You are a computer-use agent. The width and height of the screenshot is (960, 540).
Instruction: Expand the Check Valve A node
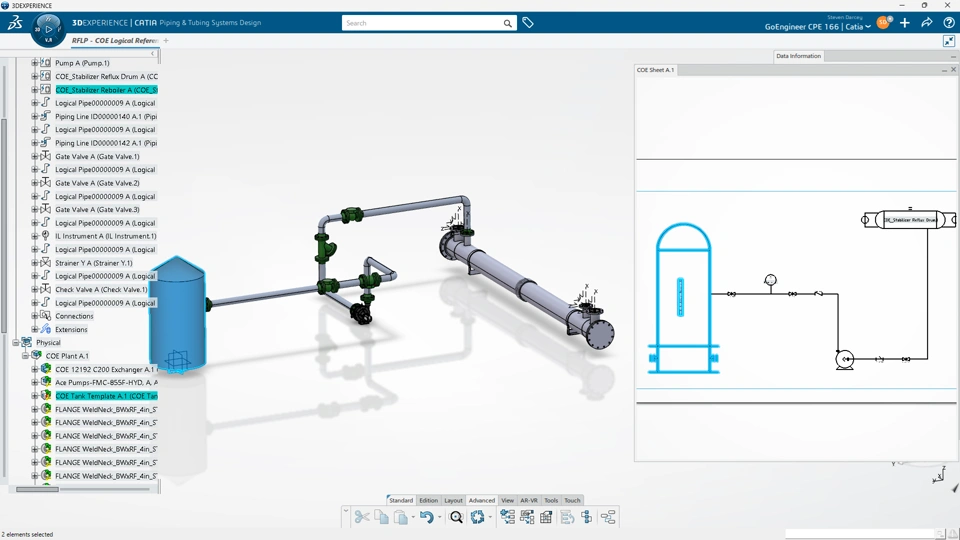click(35, 289)
